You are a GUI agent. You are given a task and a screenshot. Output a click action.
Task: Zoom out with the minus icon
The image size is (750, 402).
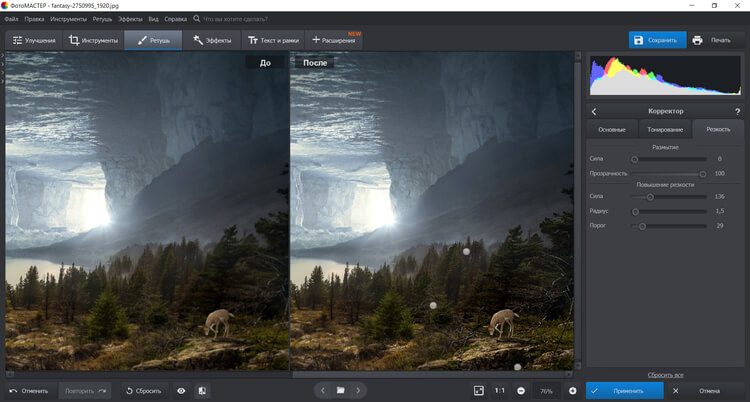[521, 390]
